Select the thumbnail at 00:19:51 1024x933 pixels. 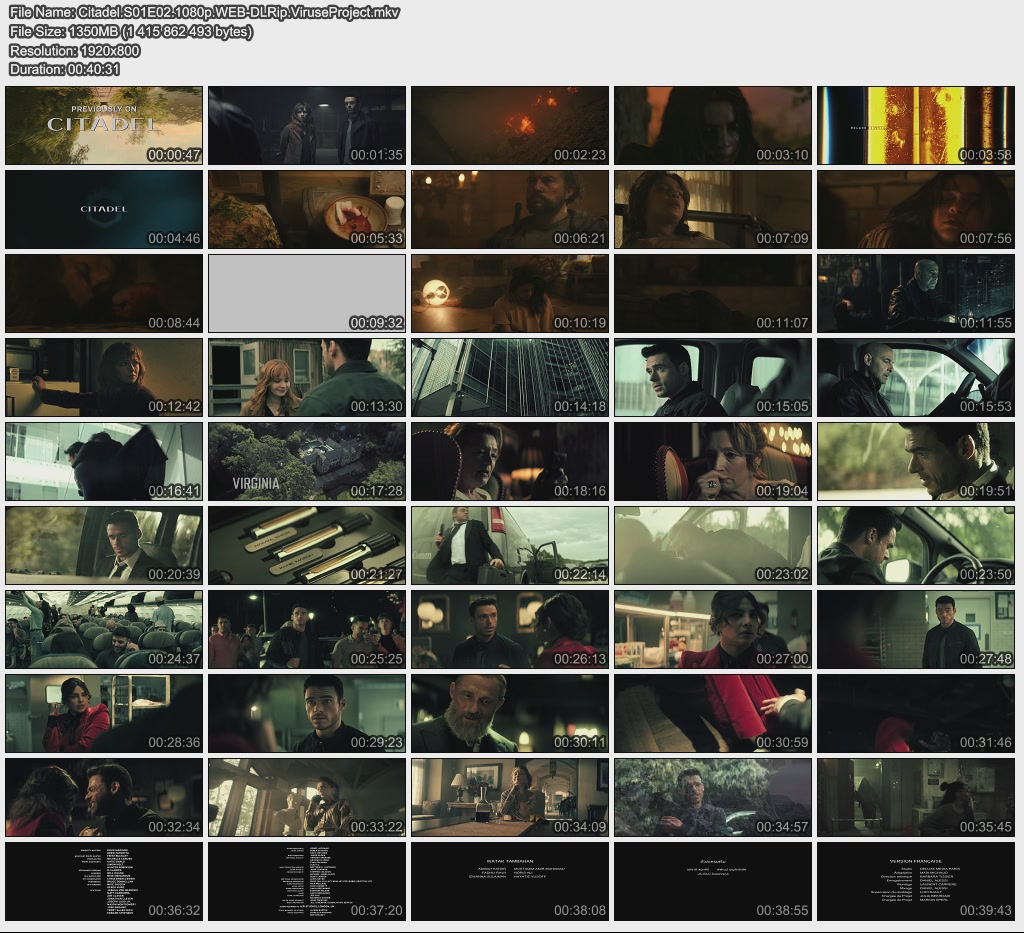[916, 462]
